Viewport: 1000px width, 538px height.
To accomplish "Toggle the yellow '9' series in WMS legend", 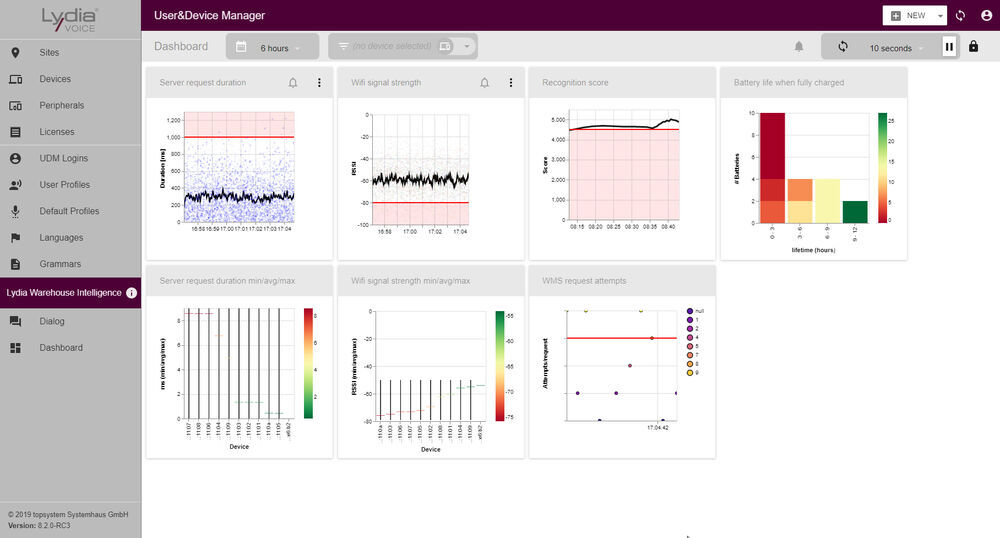I will click(696, 372).
